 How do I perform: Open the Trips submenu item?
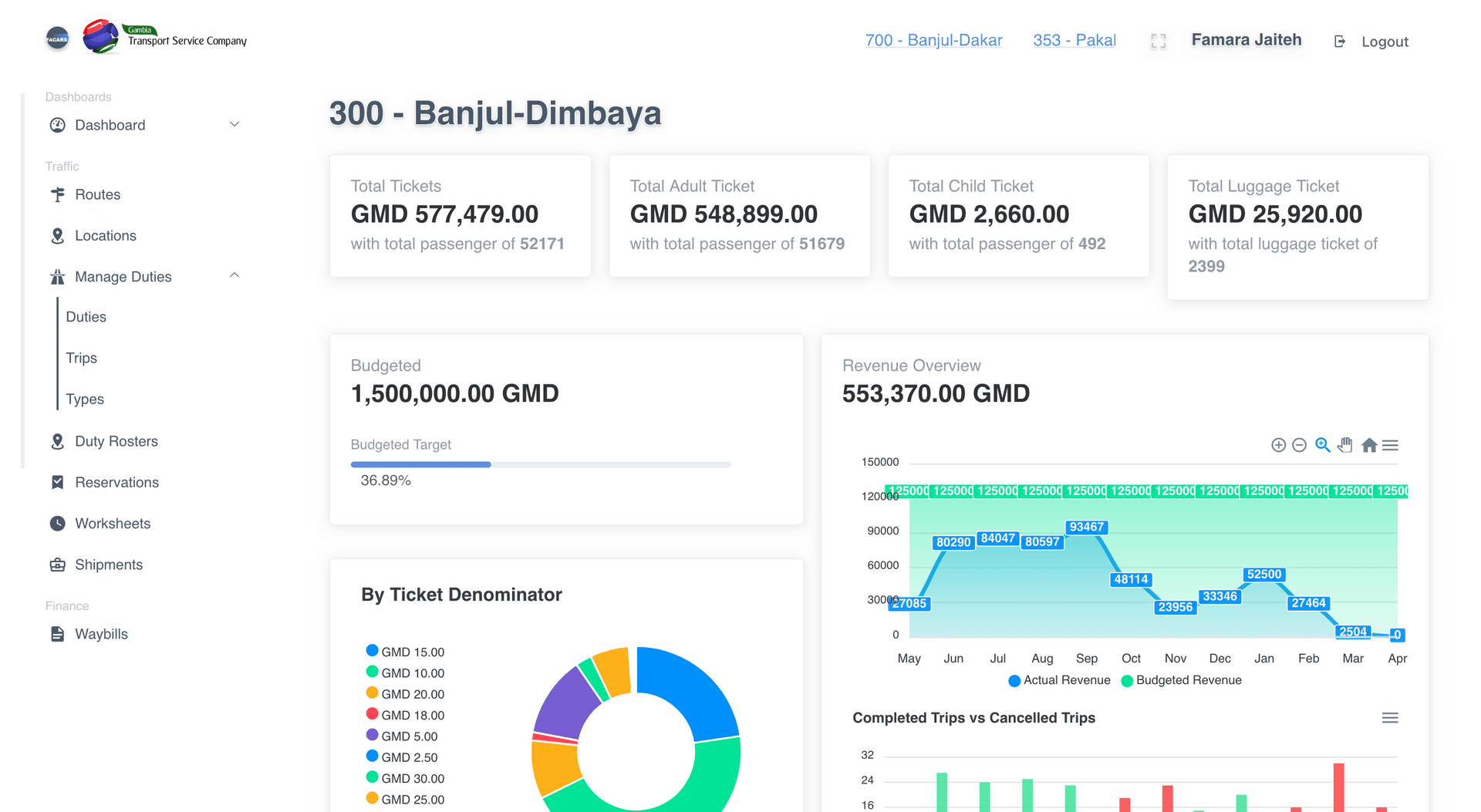[x=82, y=358]
